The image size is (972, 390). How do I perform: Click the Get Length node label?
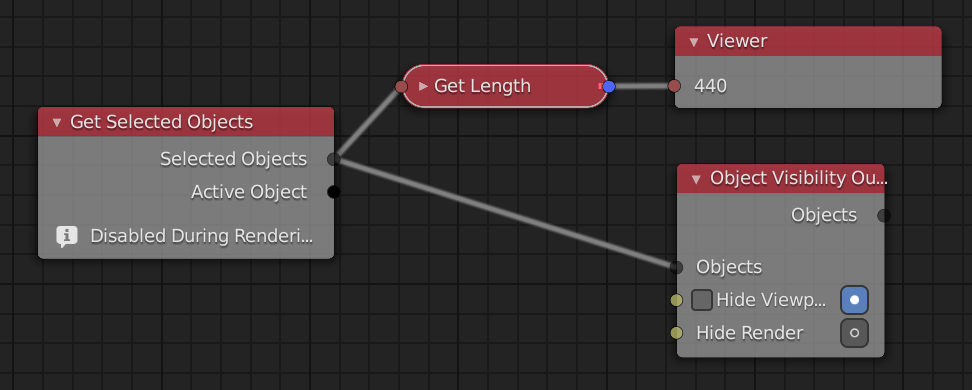point(482,86)
